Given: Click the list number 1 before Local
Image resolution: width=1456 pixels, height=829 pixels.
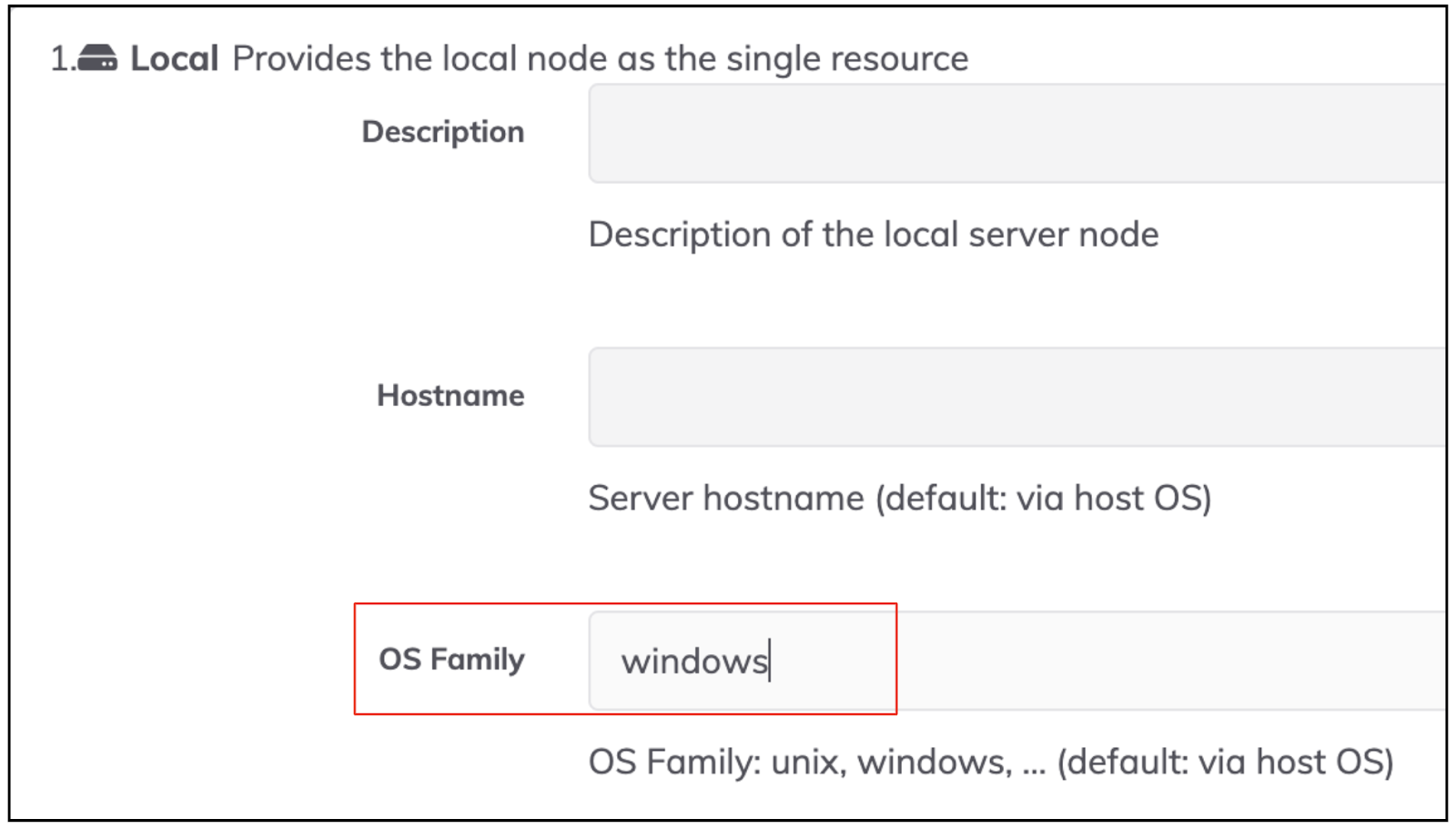Looking at the screenshot, I should click(62, 58).
